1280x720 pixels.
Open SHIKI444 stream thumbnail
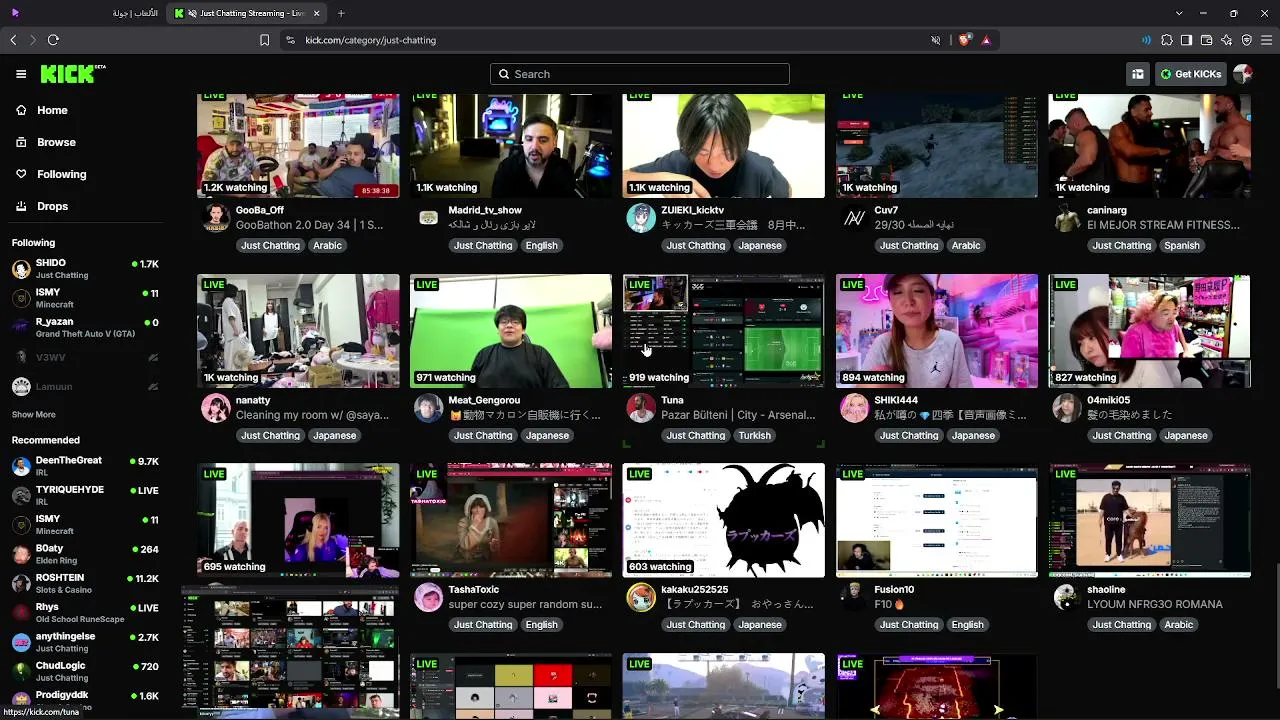[937, 331]
